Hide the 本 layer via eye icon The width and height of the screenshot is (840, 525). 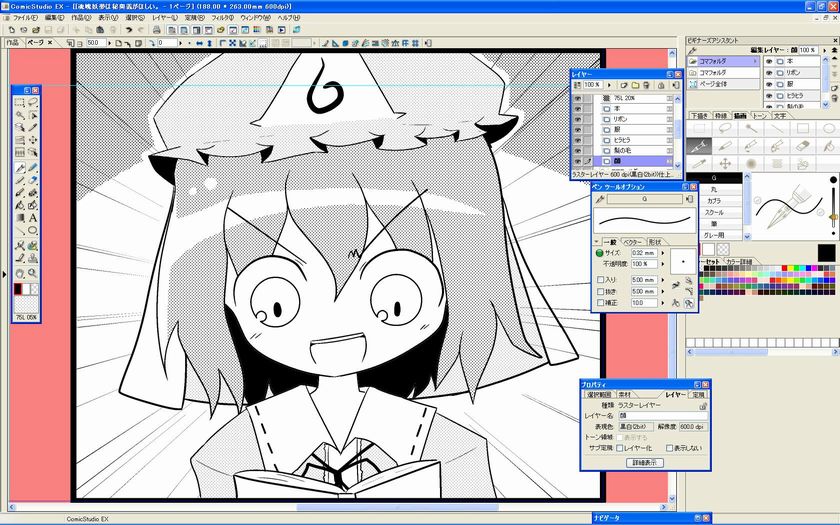(x=578, y=109)
